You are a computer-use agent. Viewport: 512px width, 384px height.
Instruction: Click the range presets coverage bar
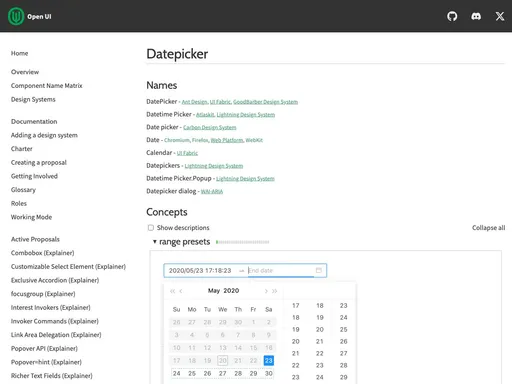(x=242, y=242)
